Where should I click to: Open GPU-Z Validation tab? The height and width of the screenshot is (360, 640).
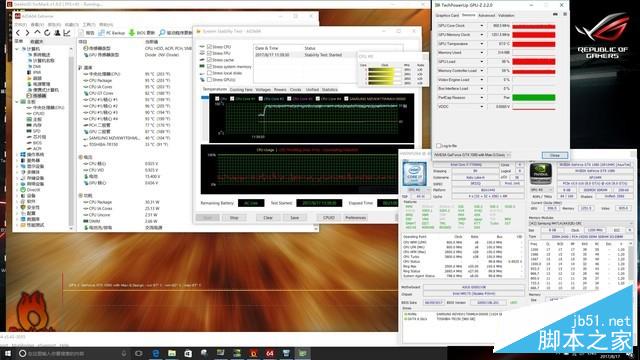(506, 16)
